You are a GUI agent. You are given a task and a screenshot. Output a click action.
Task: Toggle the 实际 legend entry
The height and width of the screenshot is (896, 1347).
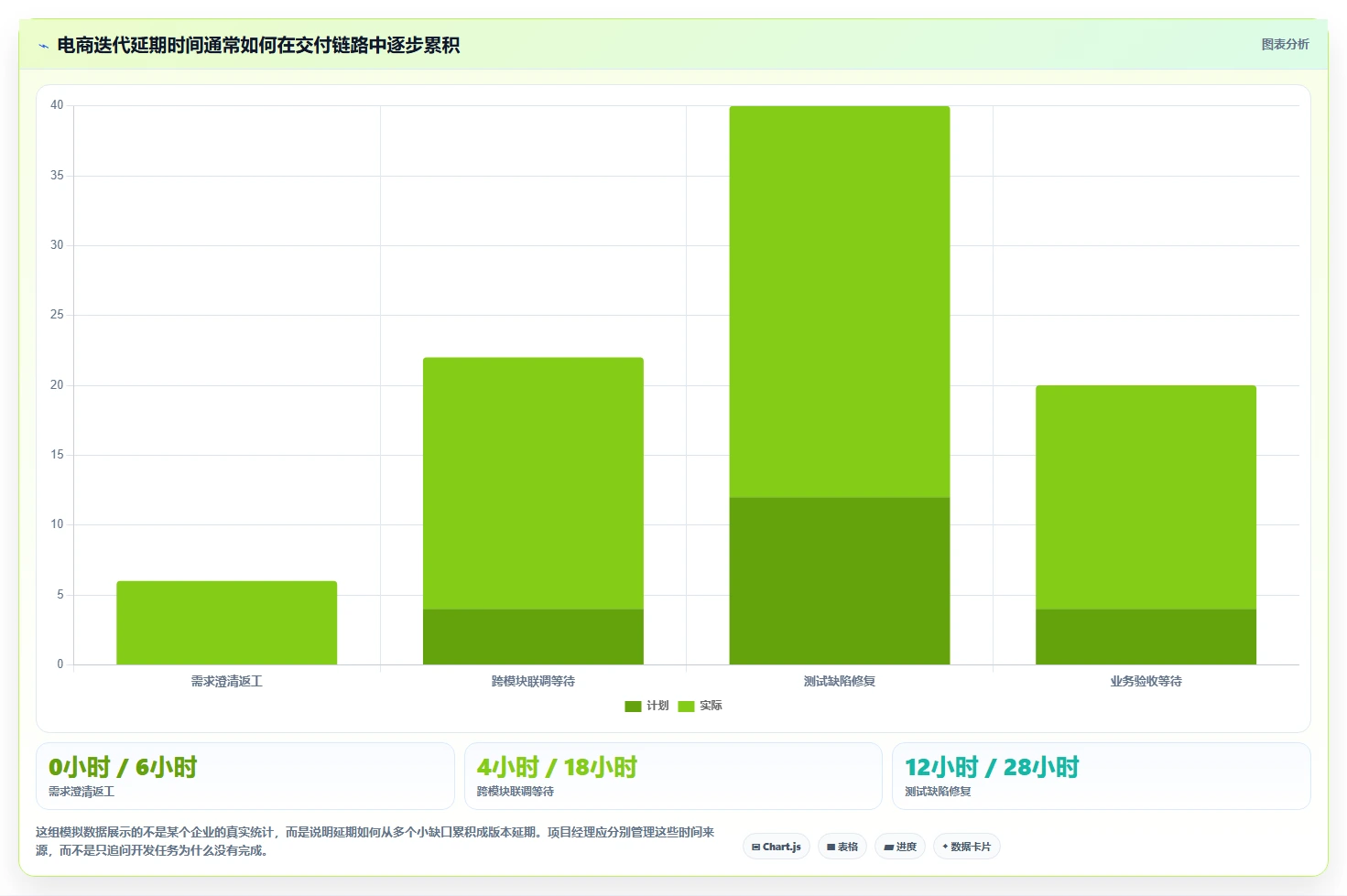coord(700,706)
